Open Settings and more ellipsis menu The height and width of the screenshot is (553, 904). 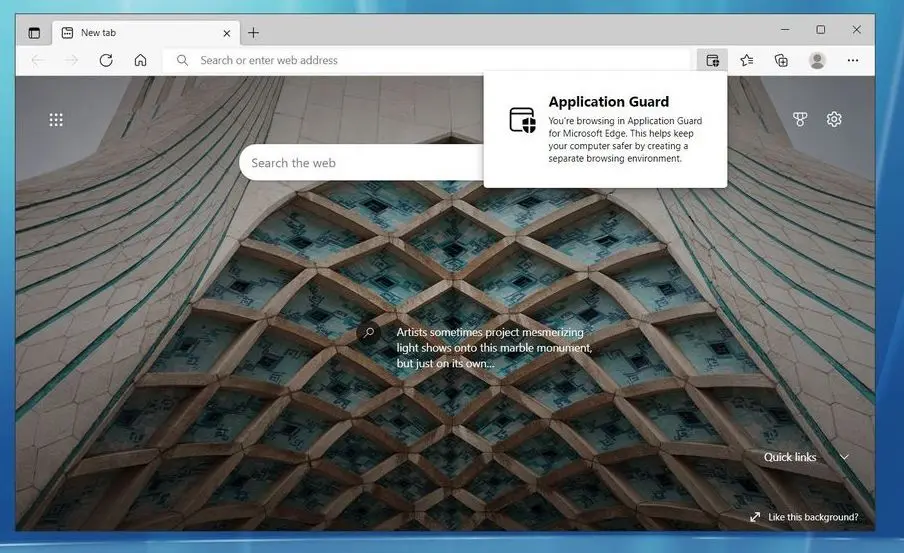click(x=853, y=60)
